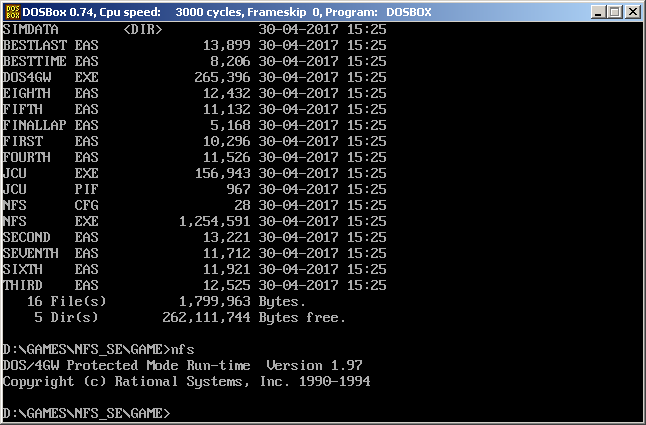Viewport: 646px width, 425px height.
Task: Click file size 967
Action: 239,189
